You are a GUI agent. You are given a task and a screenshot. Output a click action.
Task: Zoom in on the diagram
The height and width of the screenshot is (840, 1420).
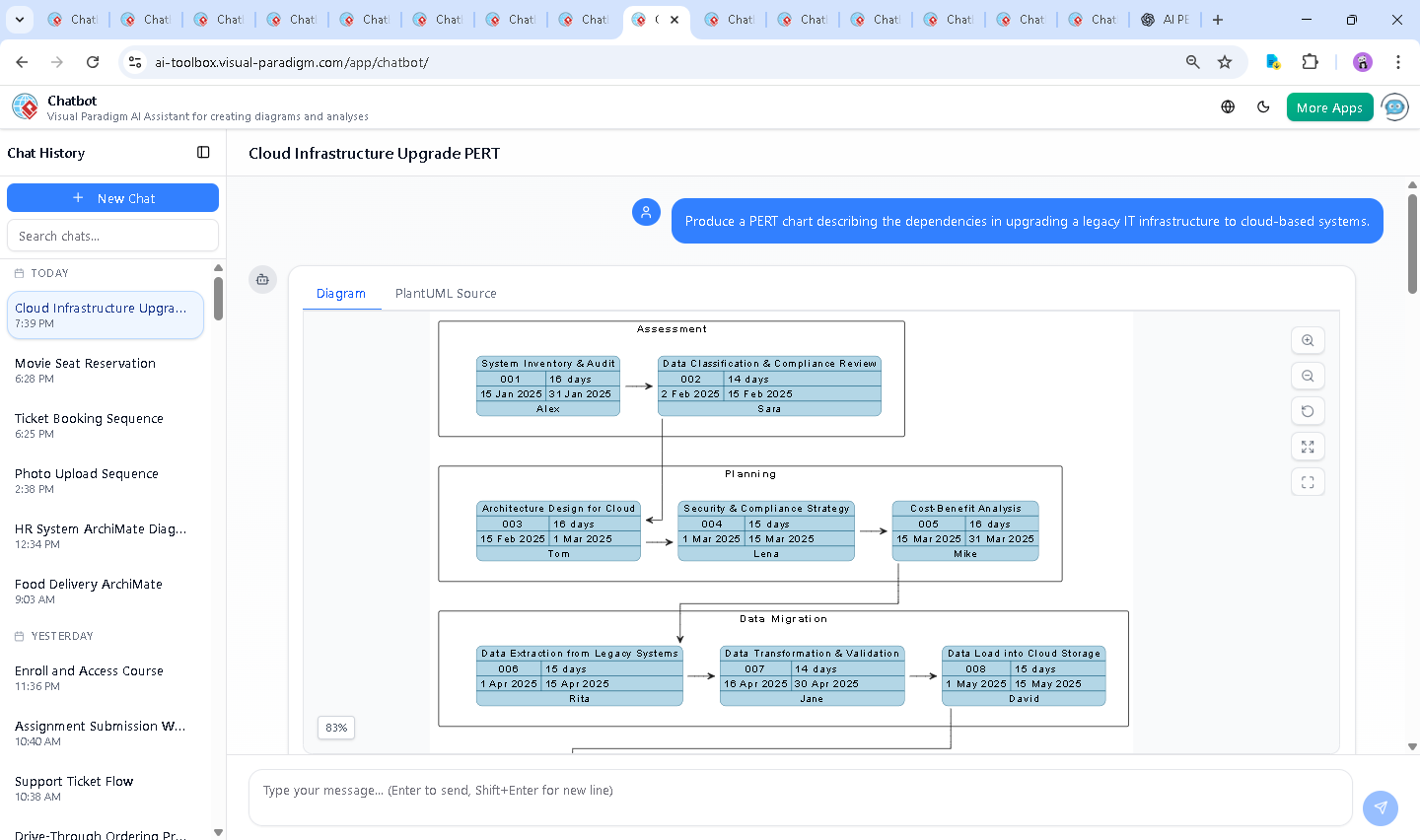(x=1308, y=340)
